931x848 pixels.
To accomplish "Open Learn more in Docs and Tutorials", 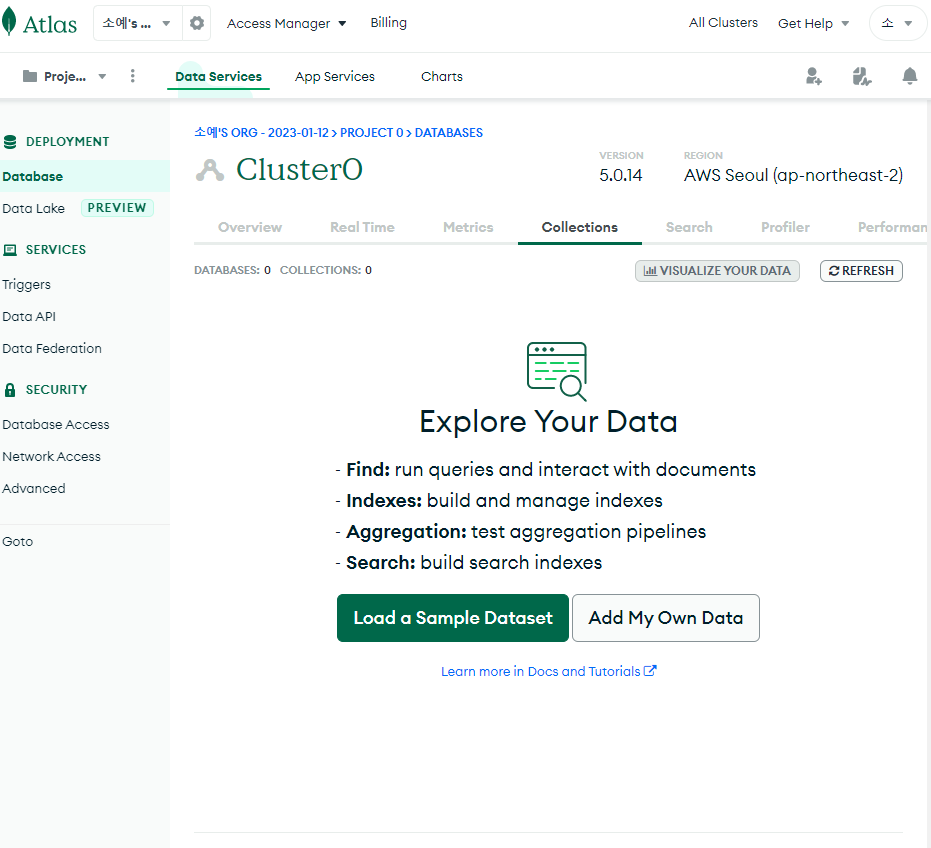I will point(549,672).
